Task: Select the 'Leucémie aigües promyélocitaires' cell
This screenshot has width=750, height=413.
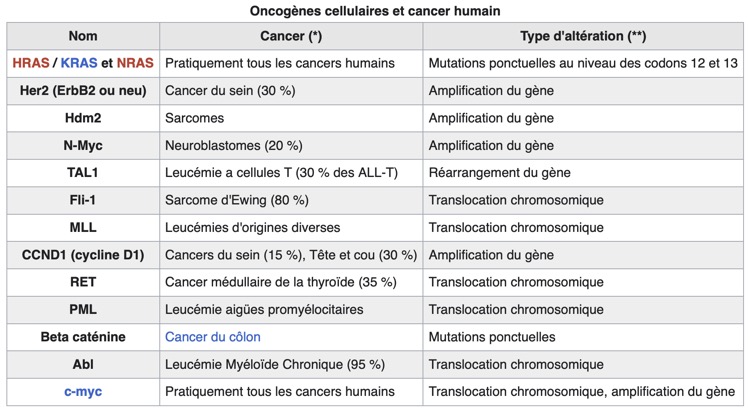Action: point(264,310)
